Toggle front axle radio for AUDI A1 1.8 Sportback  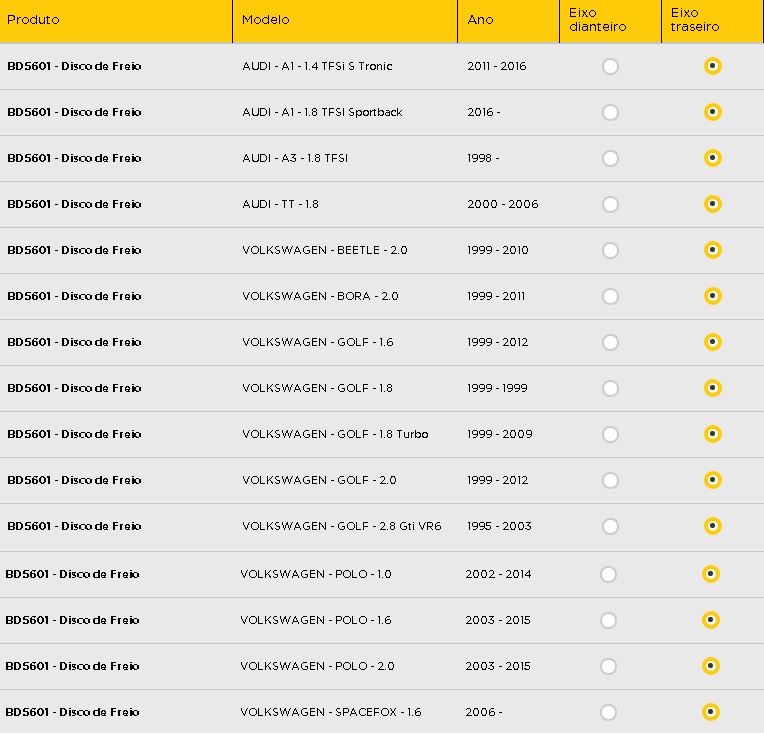610,113
